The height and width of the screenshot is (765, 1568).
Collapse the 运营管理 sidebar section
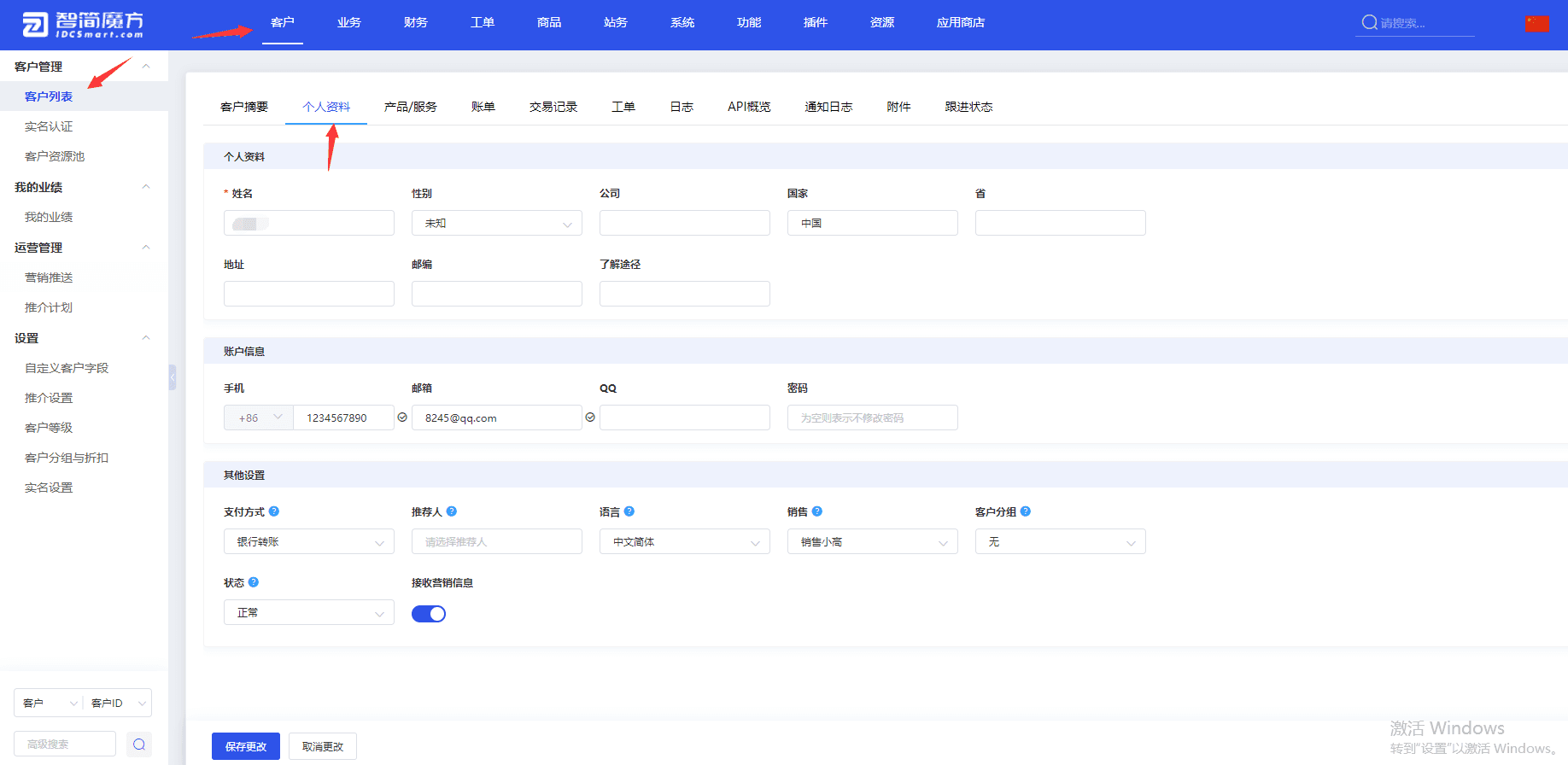pos(146,248)
